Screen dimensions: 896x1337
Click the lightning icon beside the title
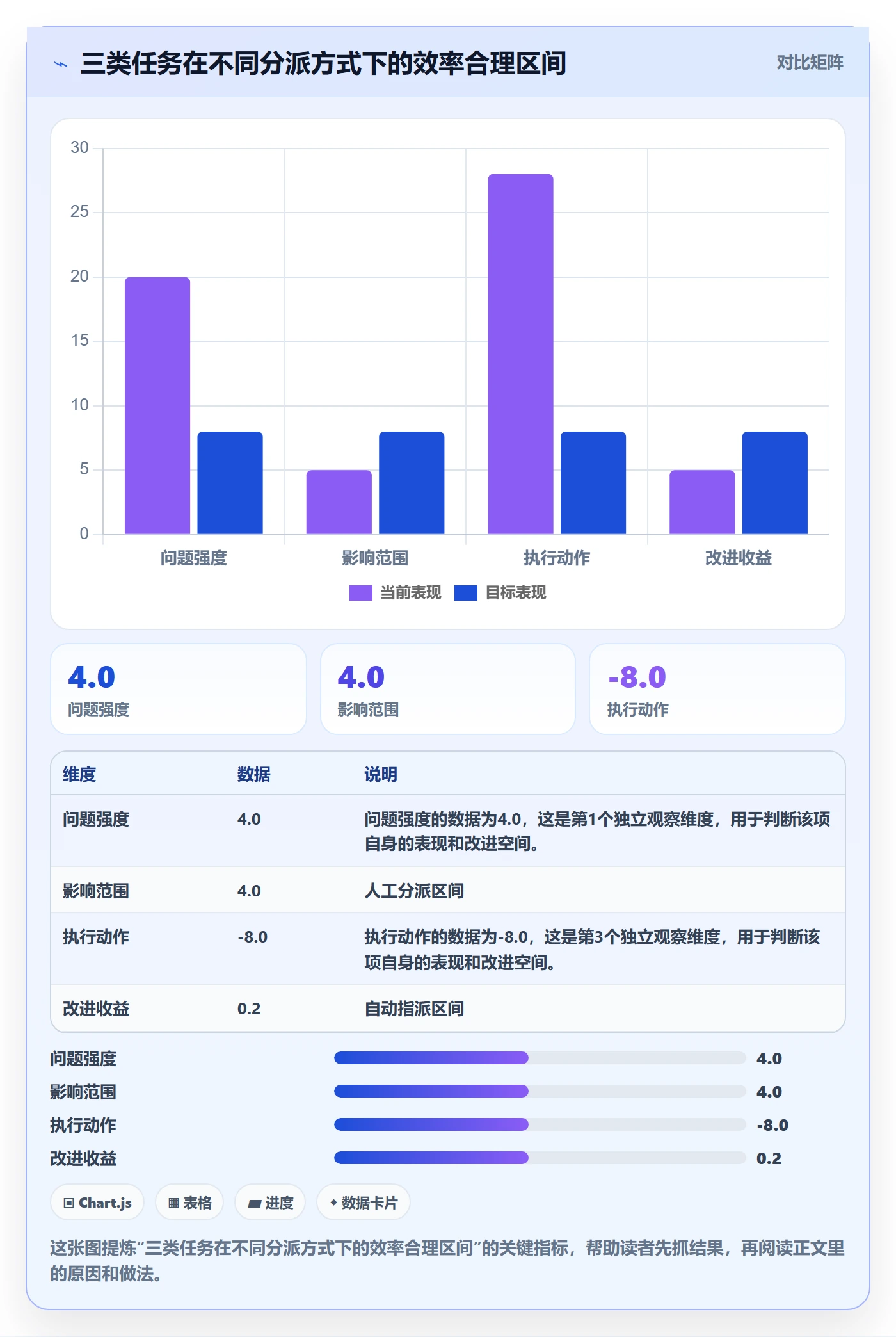click(61, 64)
